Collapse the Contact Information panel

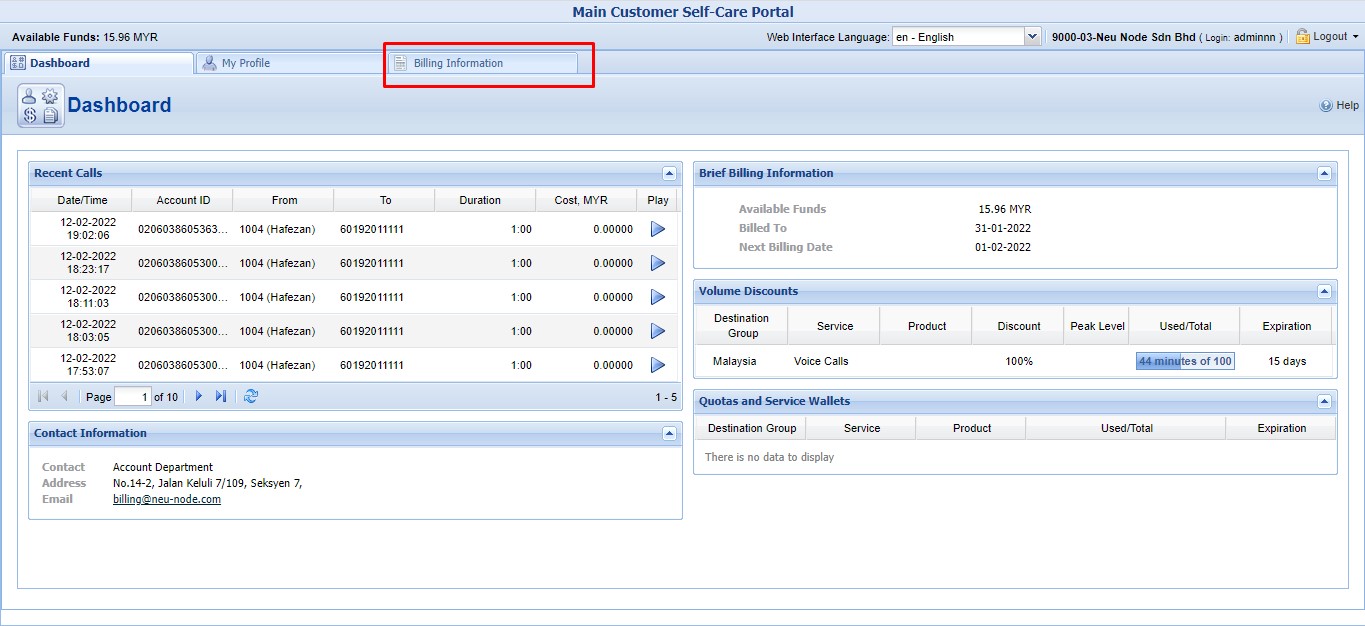pyautogui.click(x=669, y=434)
